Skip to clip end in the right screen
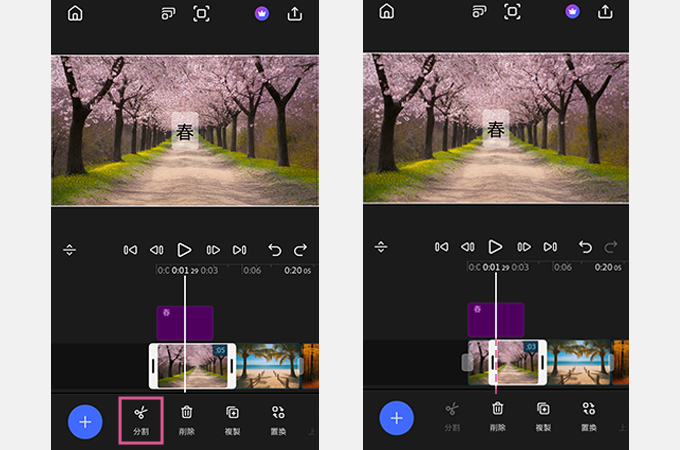Image resolution: width=680 pixels, height=450 pixels. pos(550,248)
